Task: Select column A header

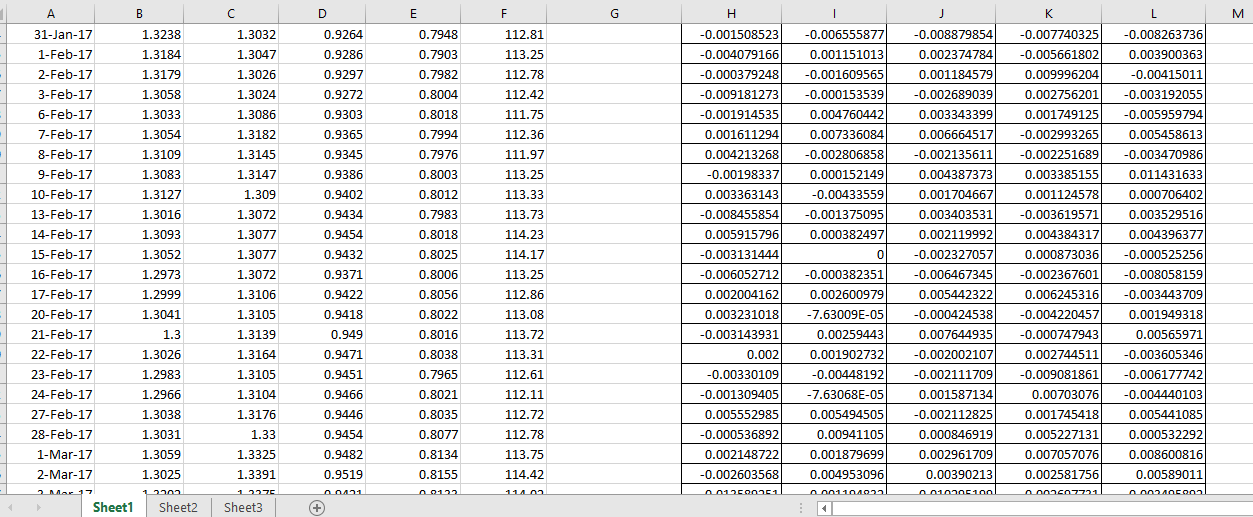Action: click(x=50, y=12)
